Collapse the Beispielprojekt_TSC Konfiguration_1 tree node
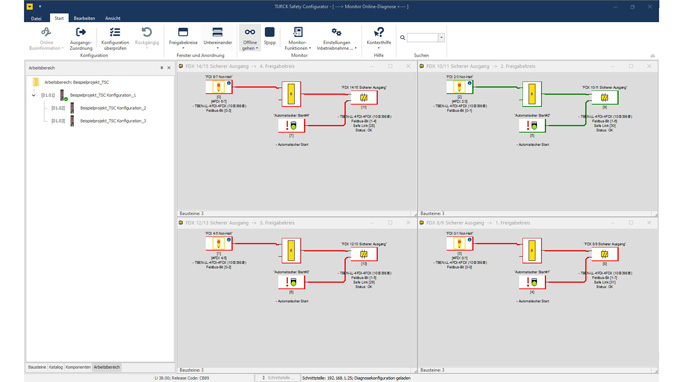This screenshot has height=382, width=680. click(34, 95)
